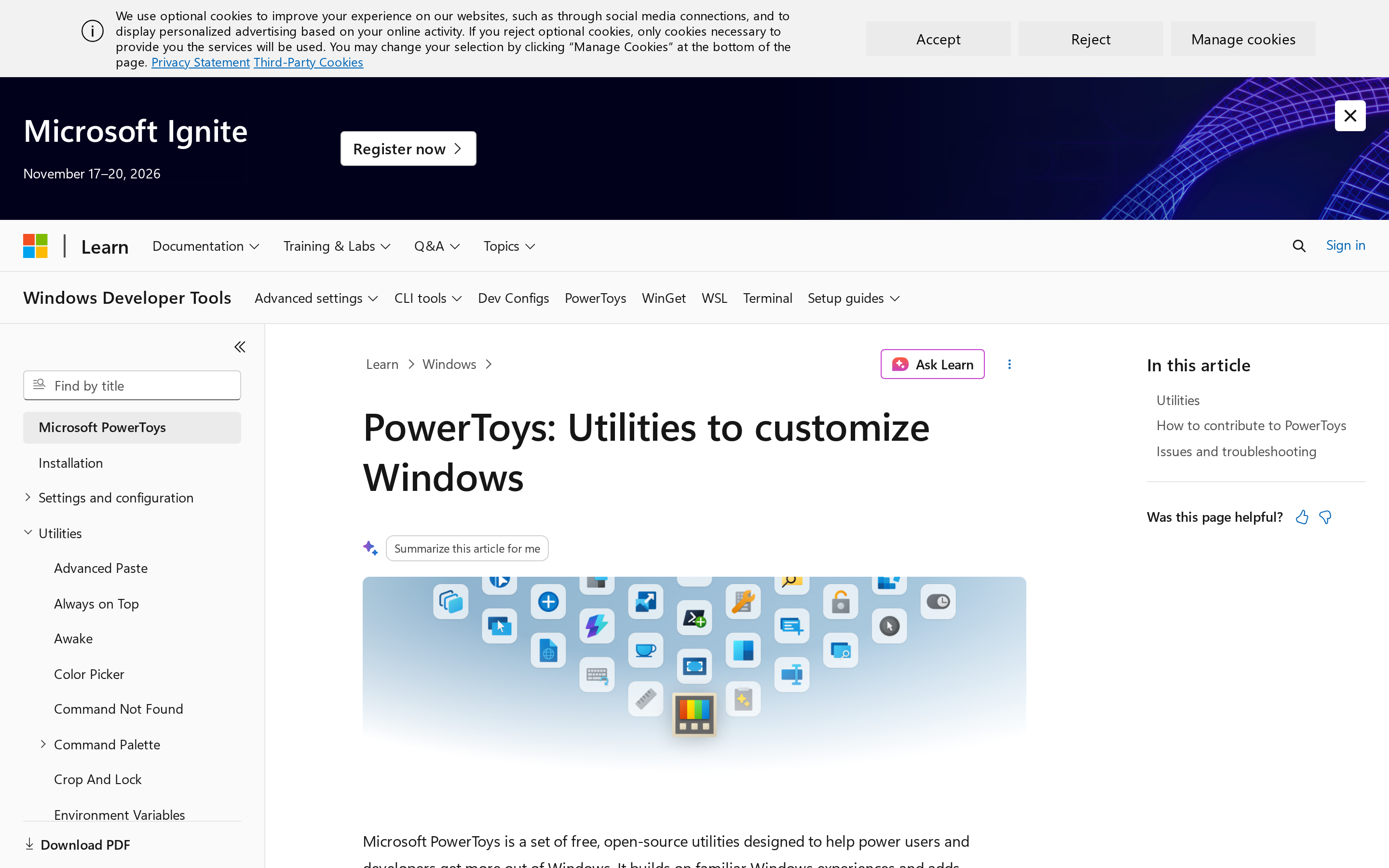The image size is (1389, 868).
Task: Click Summarize this article for me
Action: (x=467, y=548)
